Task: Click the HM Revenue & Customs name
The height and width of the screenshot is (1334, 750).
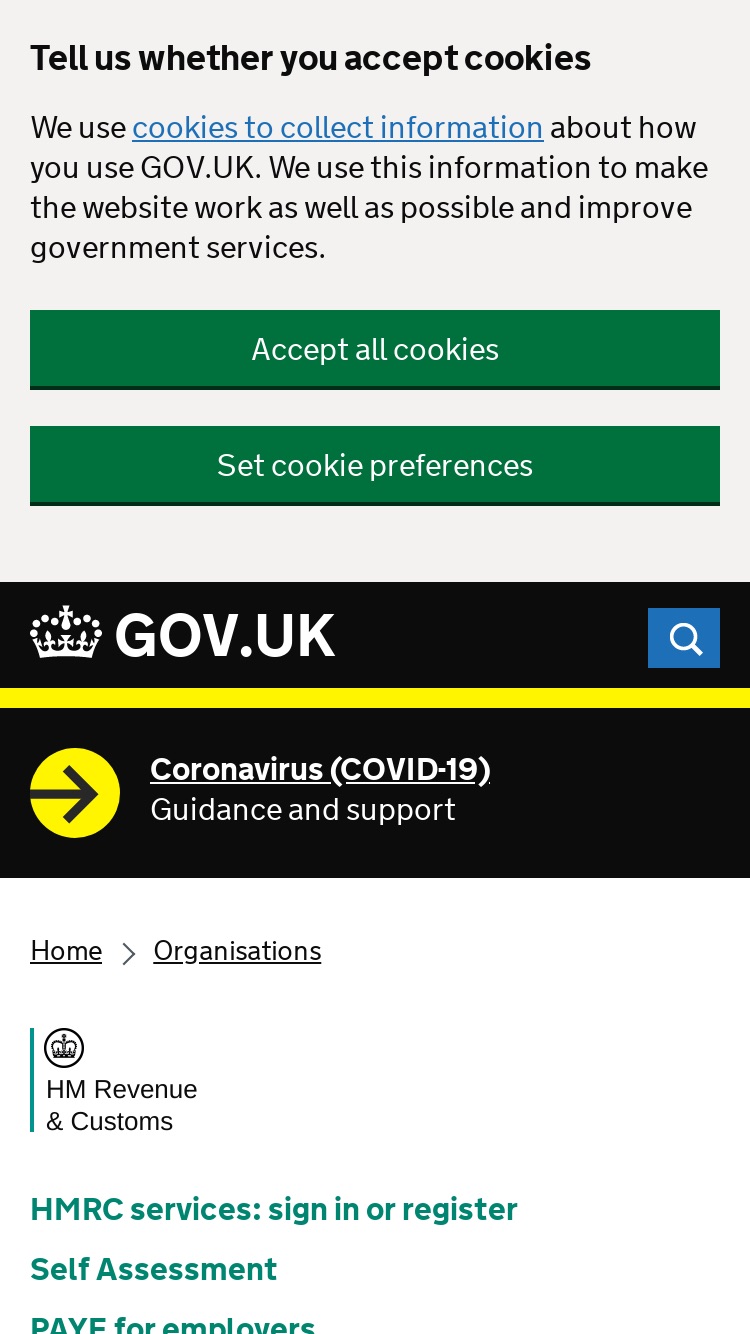Action: tap(121, 1105)
